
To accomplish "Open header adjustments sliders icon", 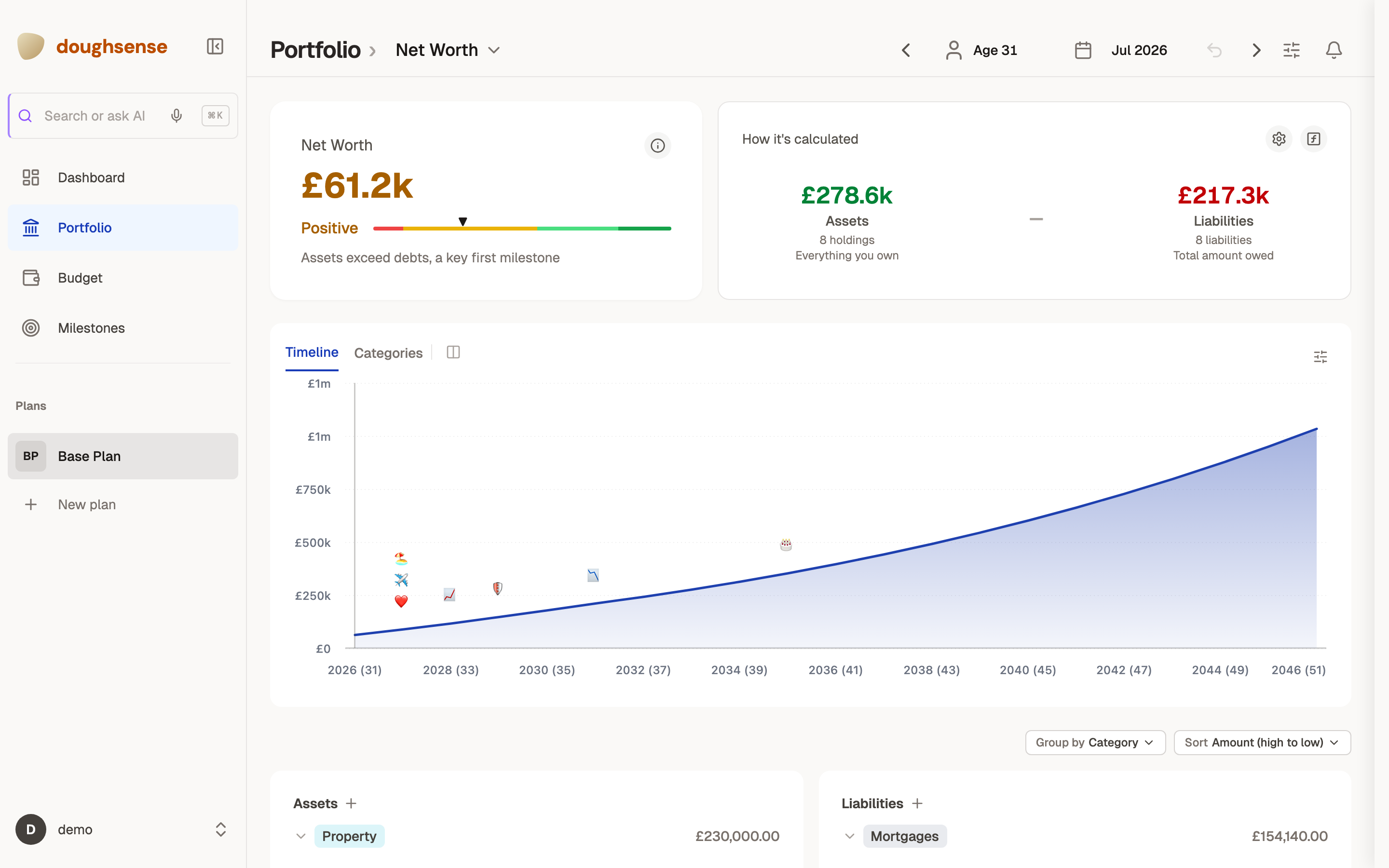I will (x=1292, y=51).
